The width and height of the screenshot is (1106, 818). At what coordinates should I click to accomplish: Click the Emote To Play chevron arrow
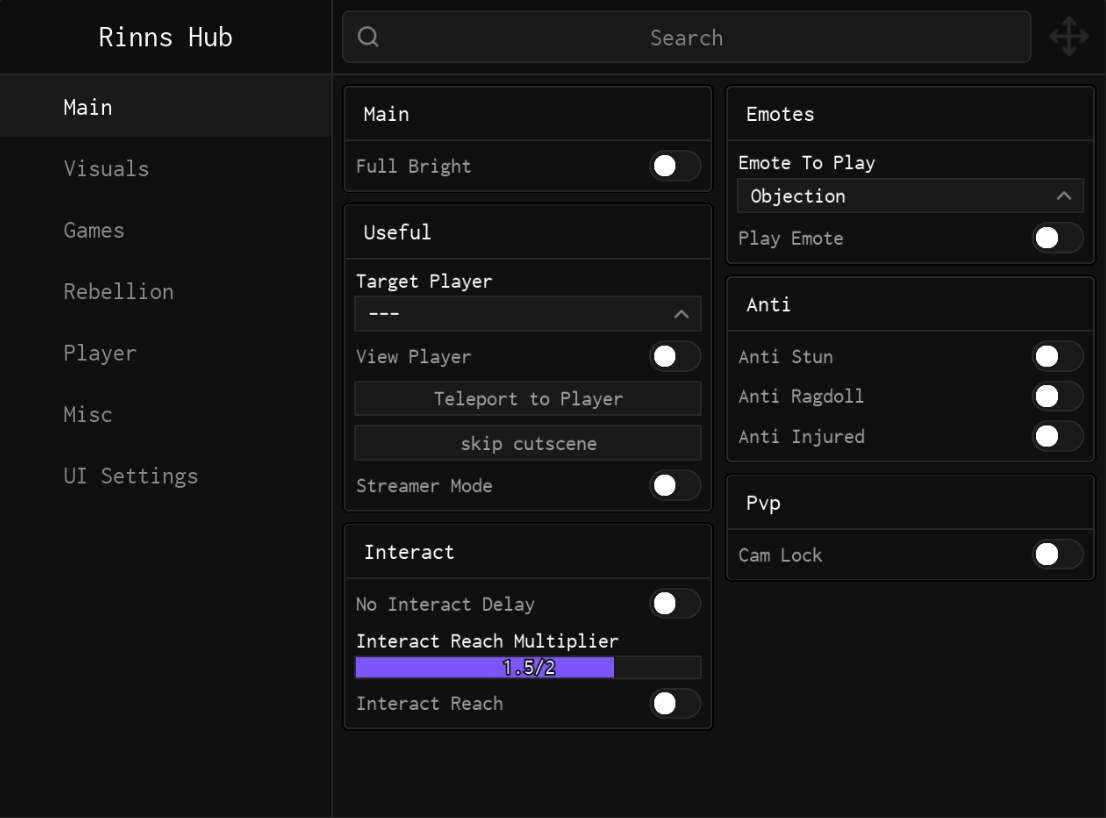point(1064,196)
